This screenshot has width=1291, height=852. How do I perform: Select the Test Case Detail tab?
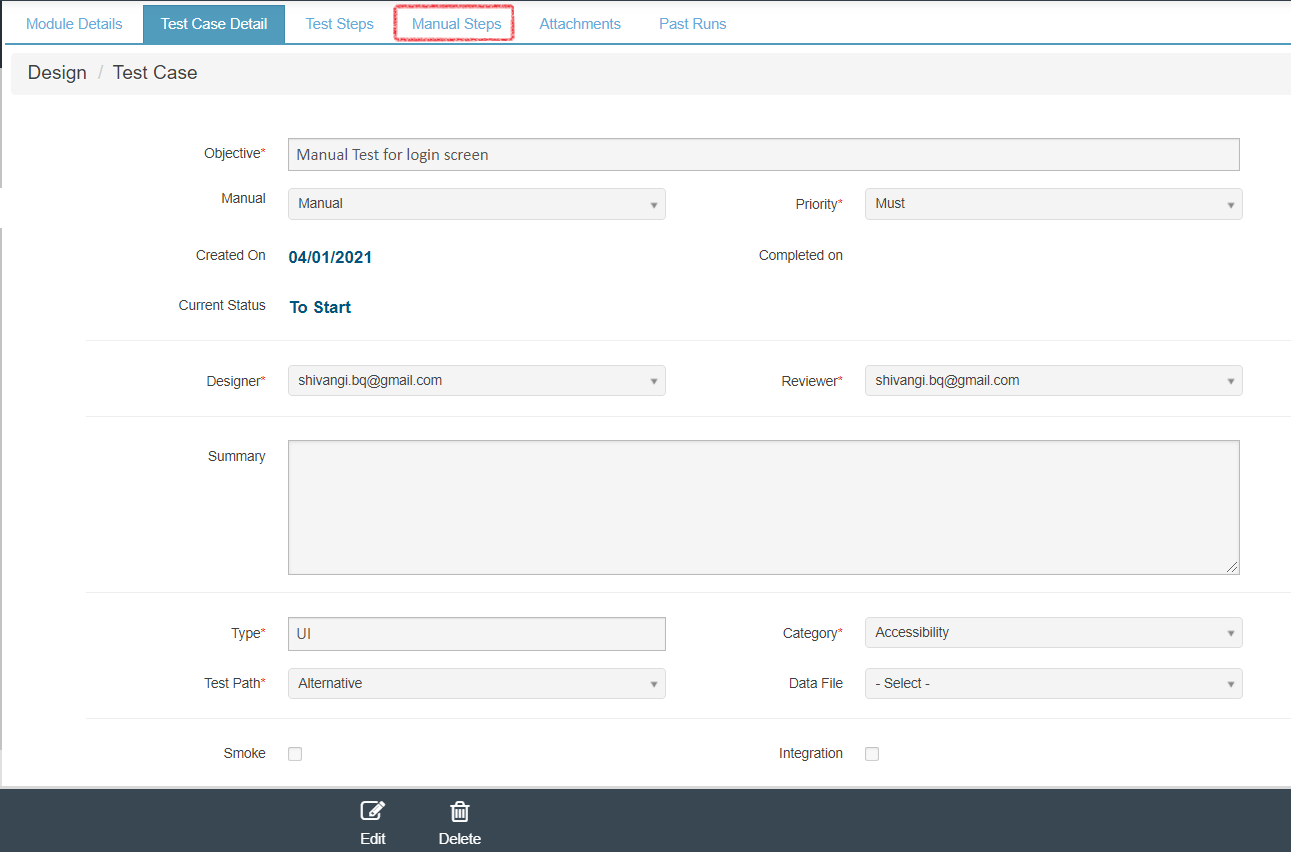[x=214, y=24]
